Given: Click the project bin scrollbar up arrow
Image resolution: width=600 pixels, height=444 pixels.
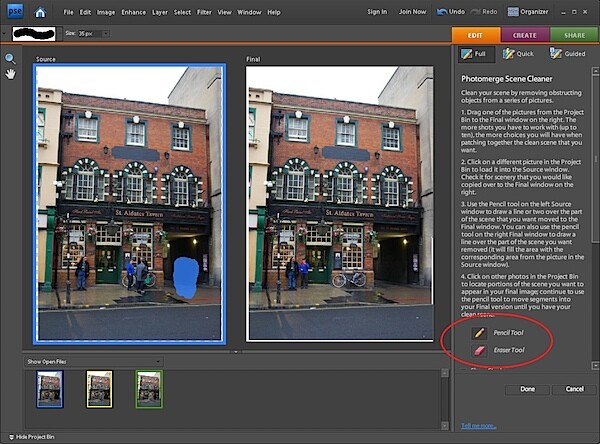Looking at the screenshot, I should (x=444, y=373).
